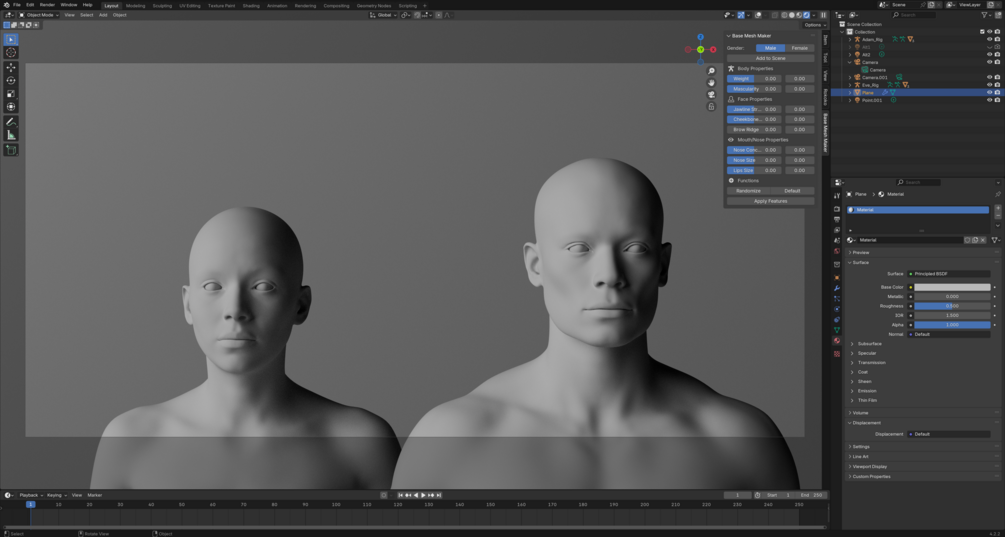
Task: Select the Add Cube tool
Action: pyautogui.click(x=11, y=150)
